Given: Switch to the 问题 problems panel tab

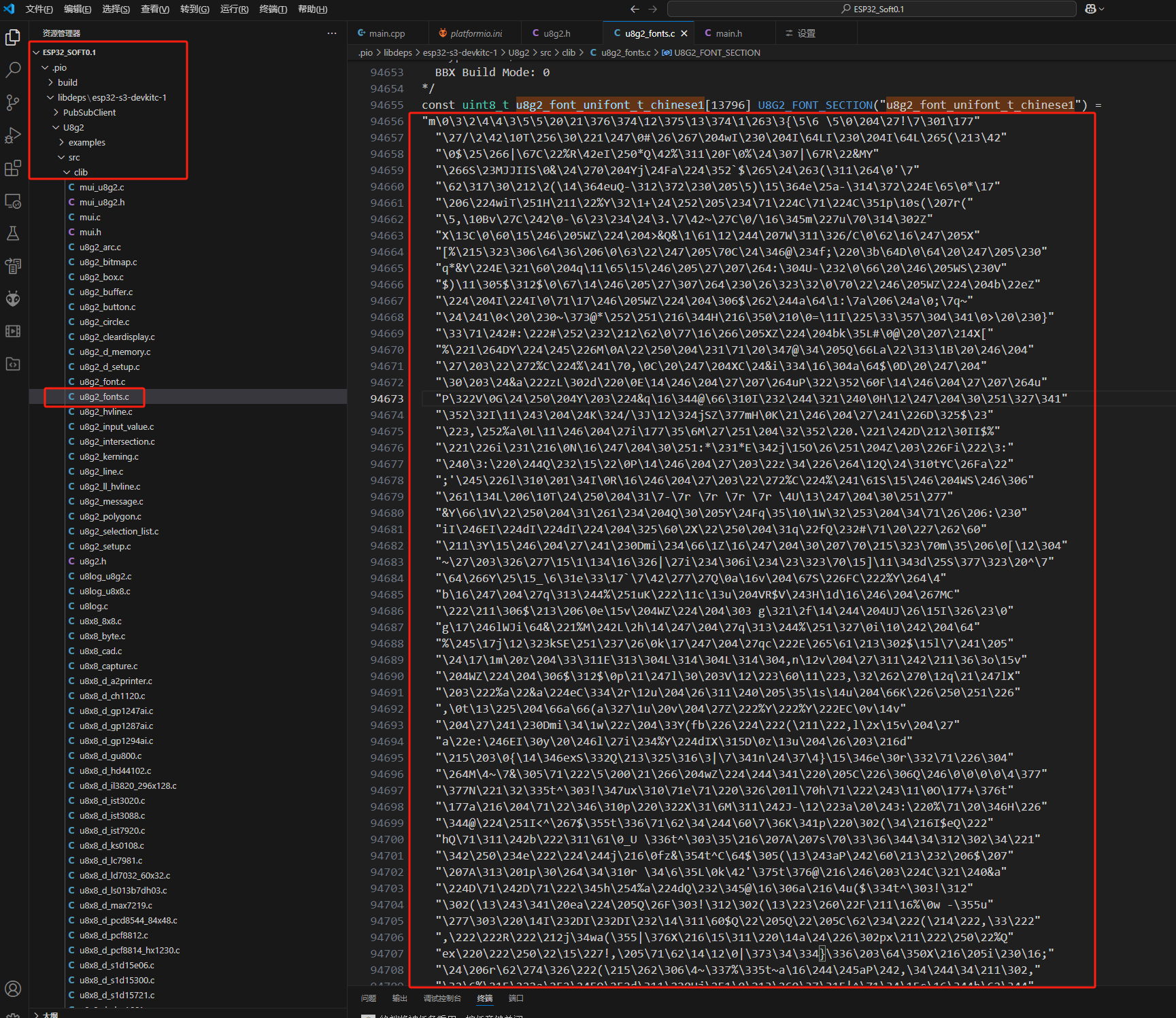Looking at the screenshot, I should tap(369, 998).
